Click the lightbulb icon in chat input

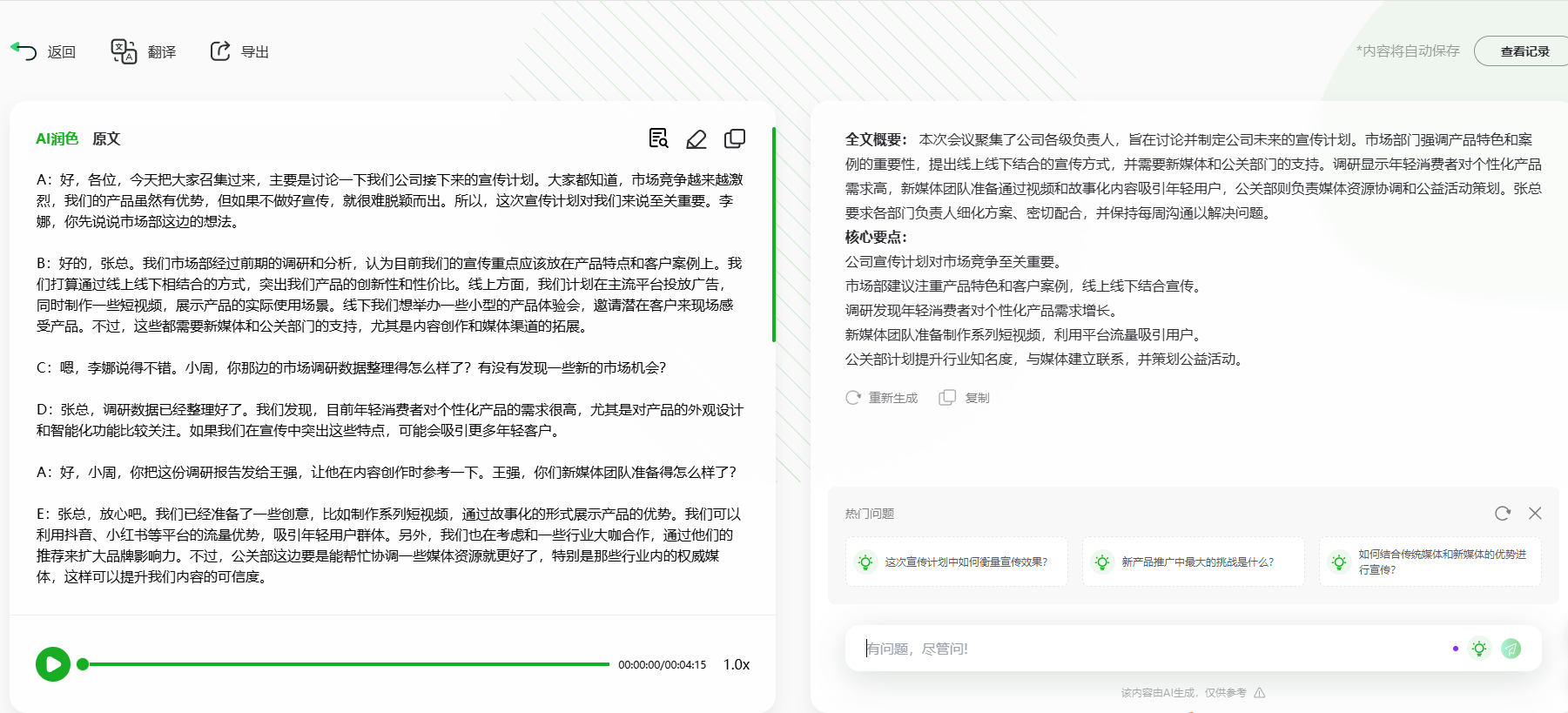(1479, 649)
